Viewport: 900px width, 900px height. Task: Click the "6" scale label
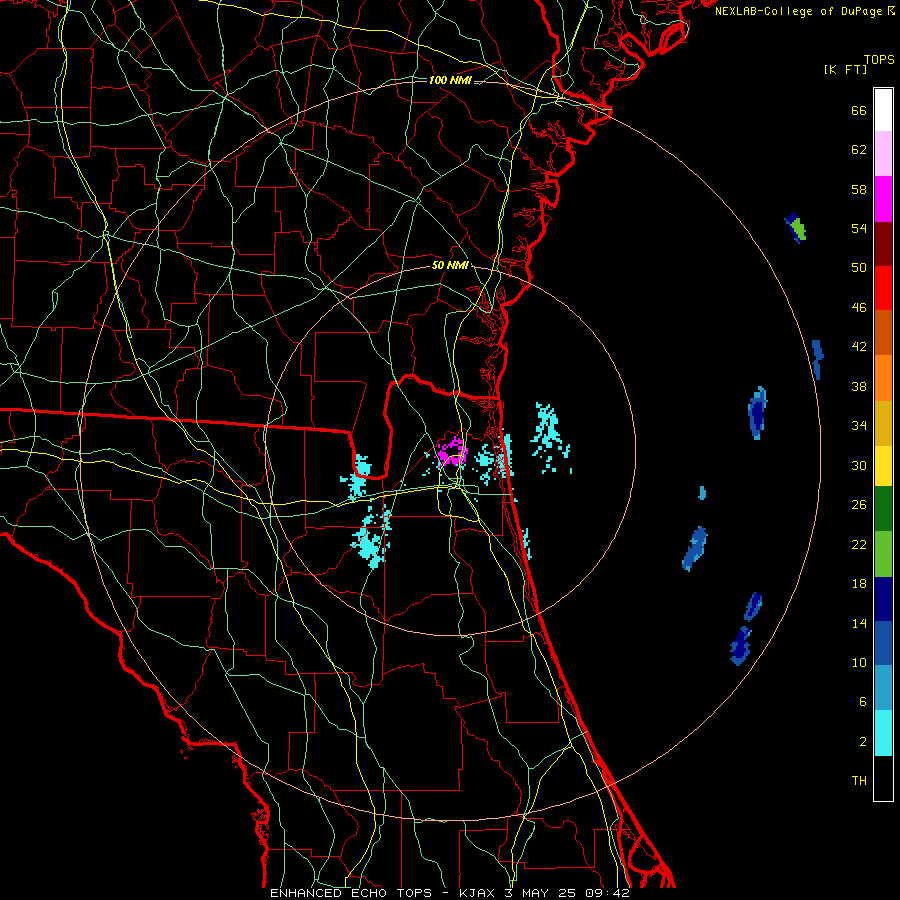point(863,701)
